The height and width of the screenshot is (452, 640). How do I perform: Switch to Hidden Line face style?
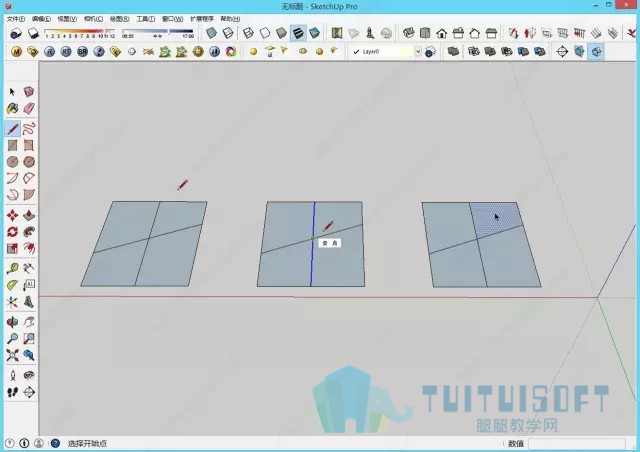pyautogui.click(x=265, y=33)
